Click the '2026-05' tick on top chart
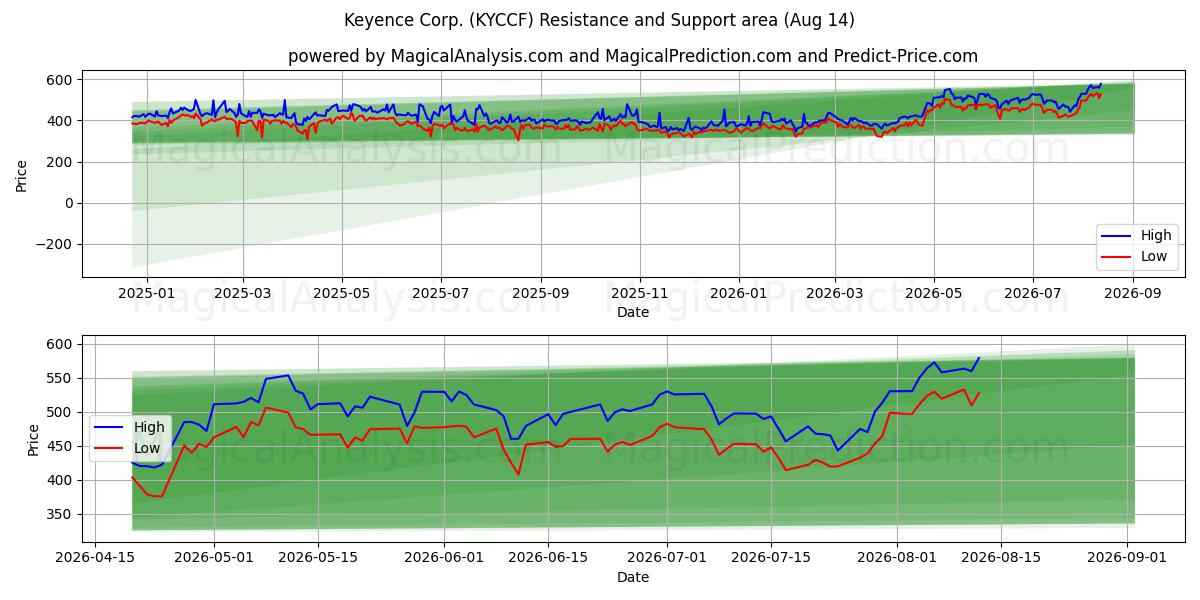 [934, 294]
